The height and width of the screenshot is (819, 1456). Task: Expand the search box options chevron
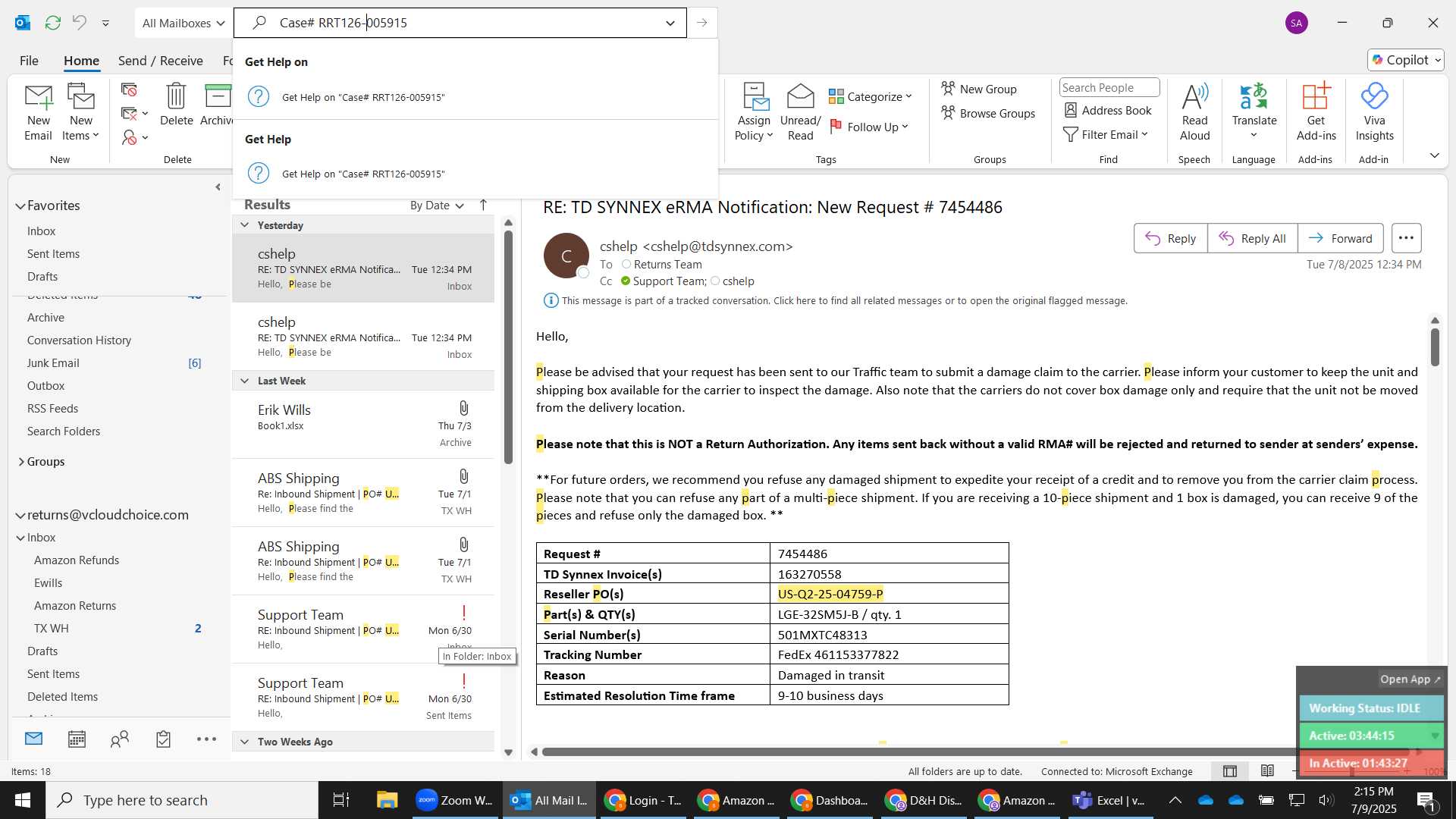click(670, 23)
